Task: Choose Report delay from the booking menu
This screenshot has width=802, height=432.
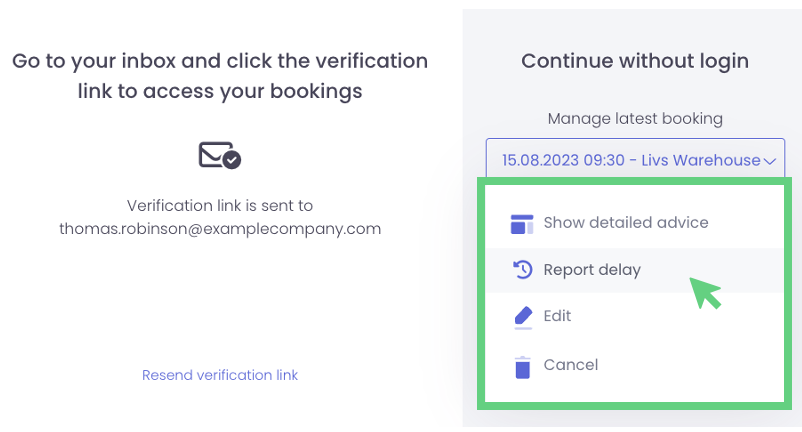Action: click(592, 269)
